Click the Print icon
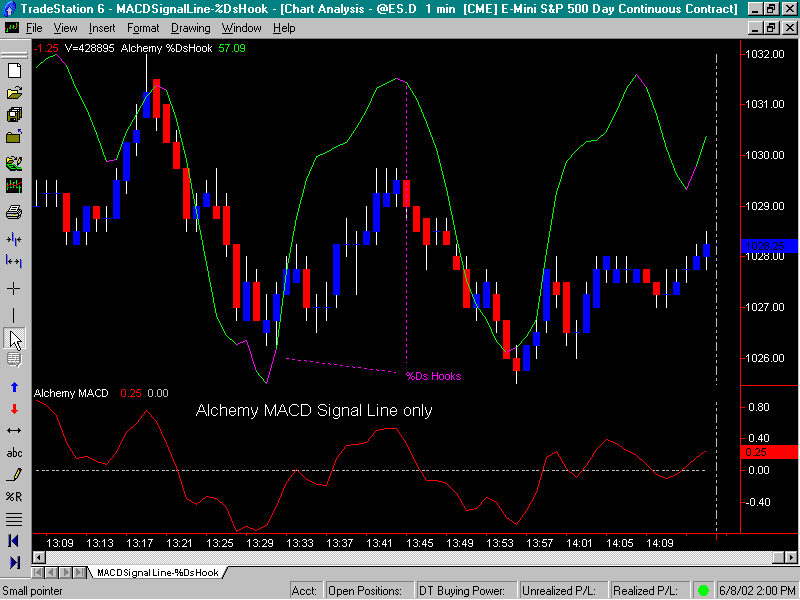Viewport: 800px width, 600px height. [14, 211]
